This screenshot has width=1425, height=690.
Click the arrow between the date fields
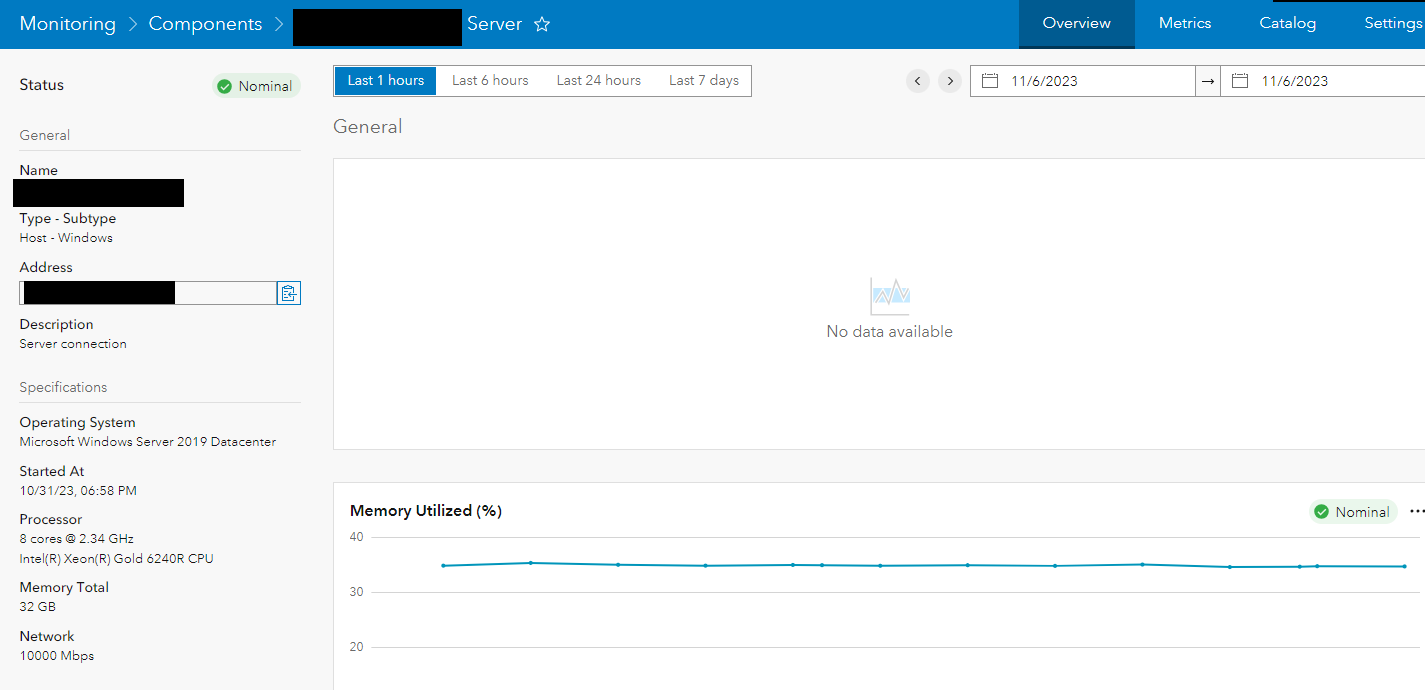click(x=1207, y=80)
